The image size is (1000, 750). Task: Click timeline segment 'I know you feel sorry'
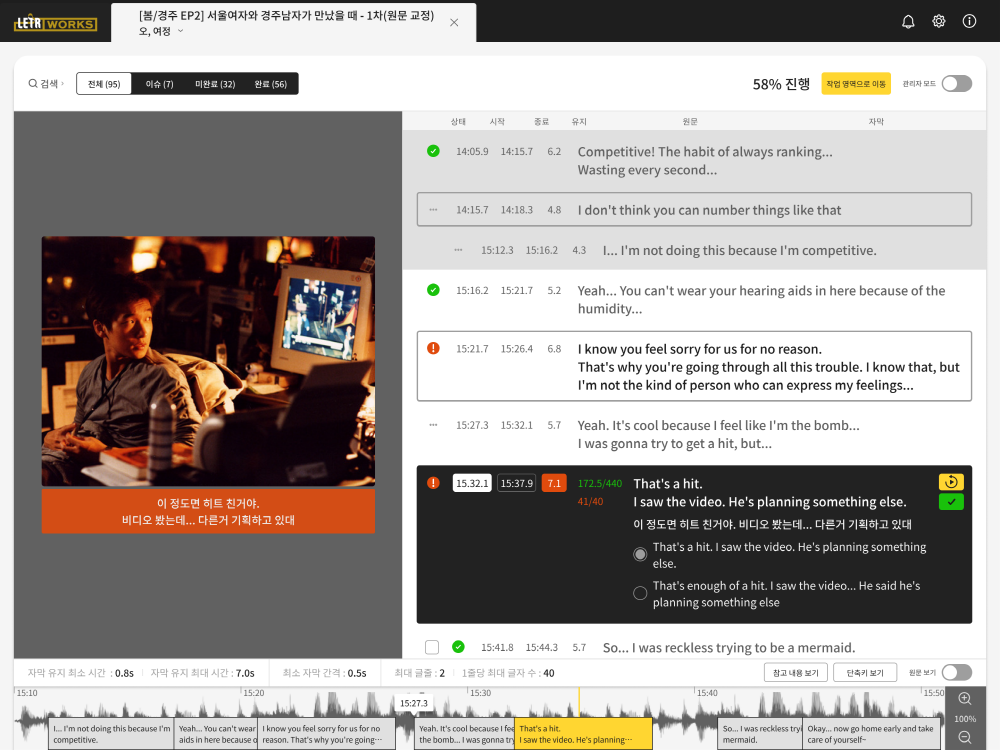[x=327, y=734]
